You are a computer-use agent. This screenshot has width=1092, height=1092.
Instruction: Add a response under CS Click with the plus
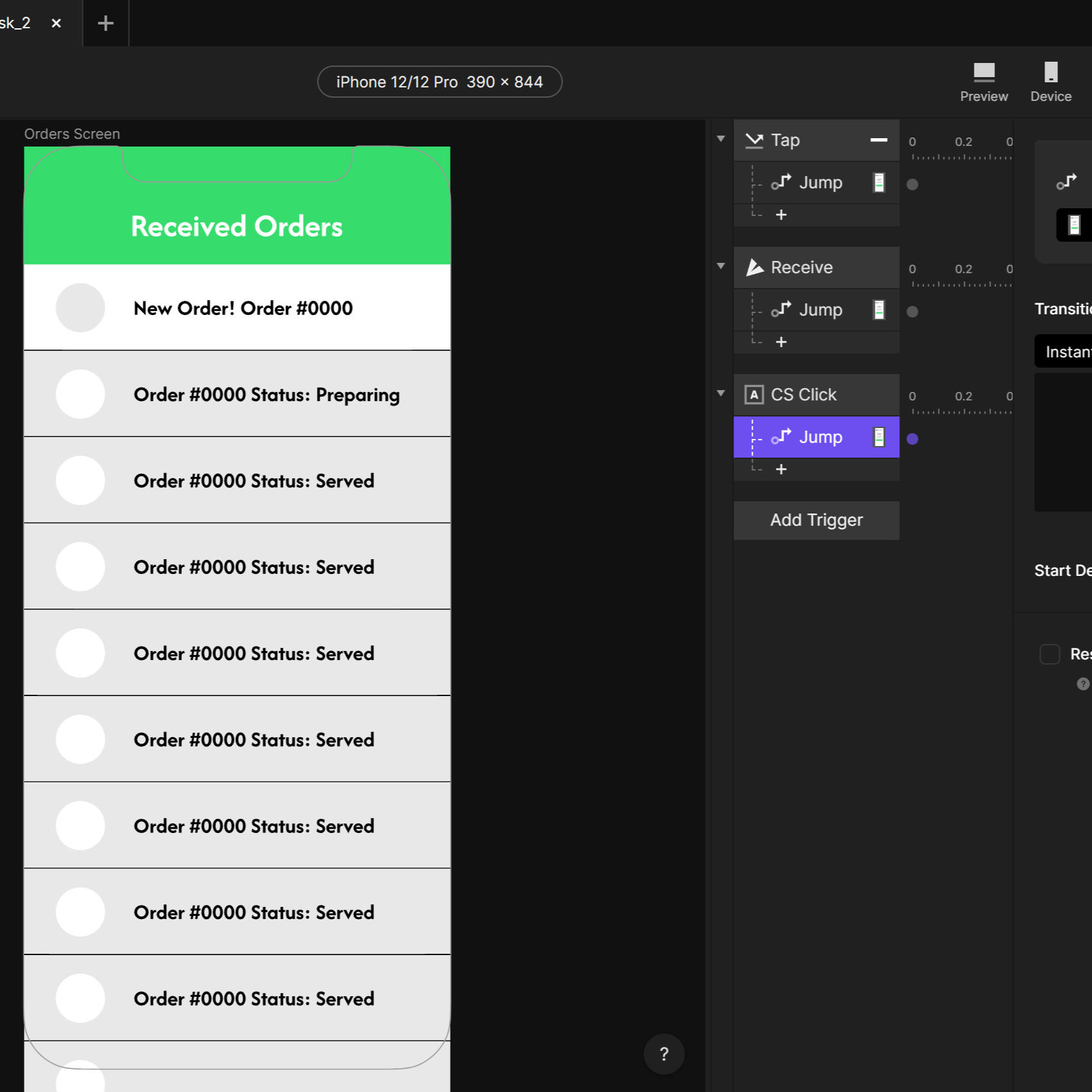tap(781, 469)
